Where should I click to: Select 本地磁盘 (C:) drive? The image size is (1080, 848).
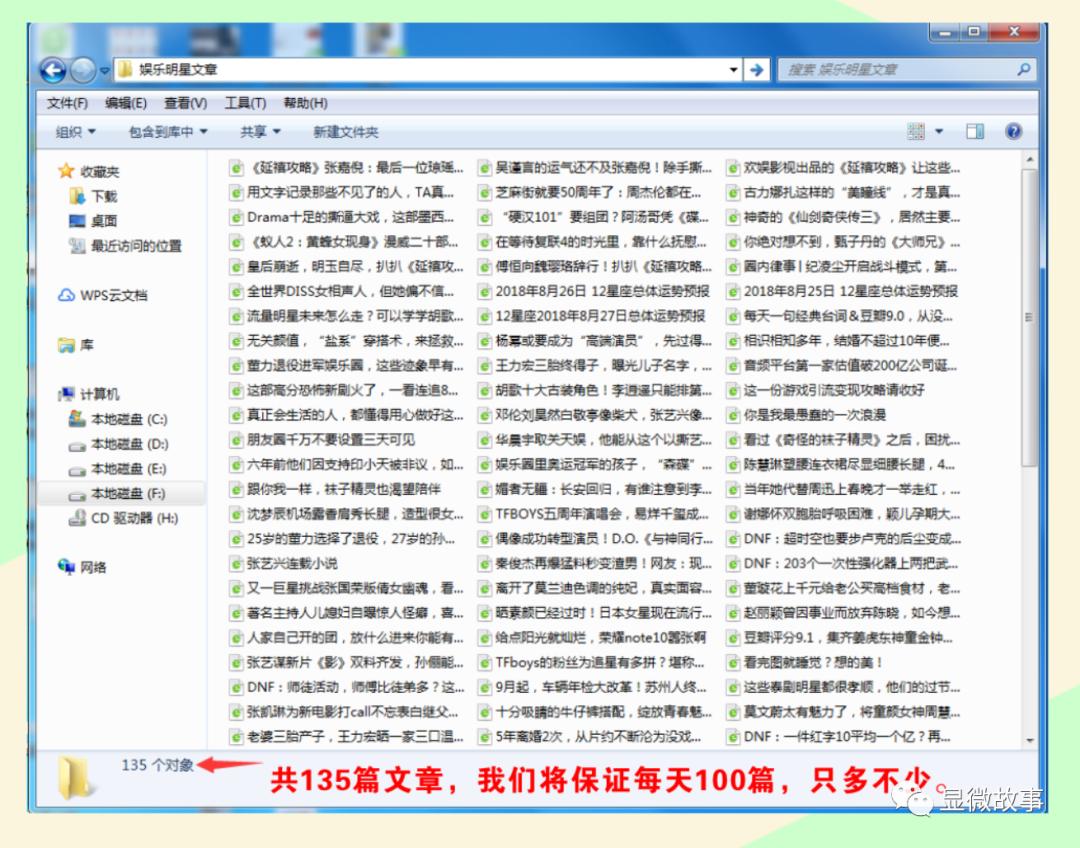point(128,419)
